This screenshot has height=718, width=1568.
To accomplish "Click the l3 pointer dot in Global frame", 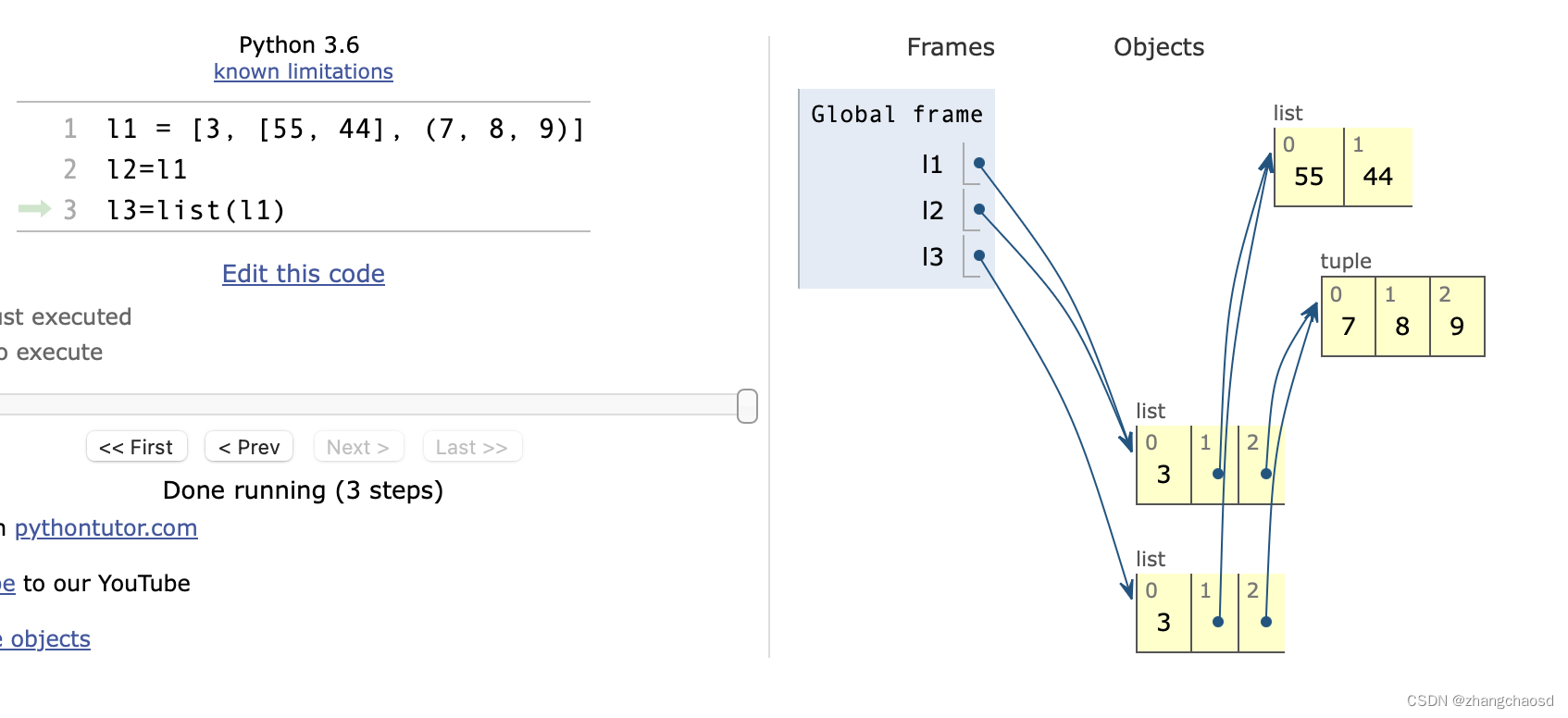I will (979, 256).
